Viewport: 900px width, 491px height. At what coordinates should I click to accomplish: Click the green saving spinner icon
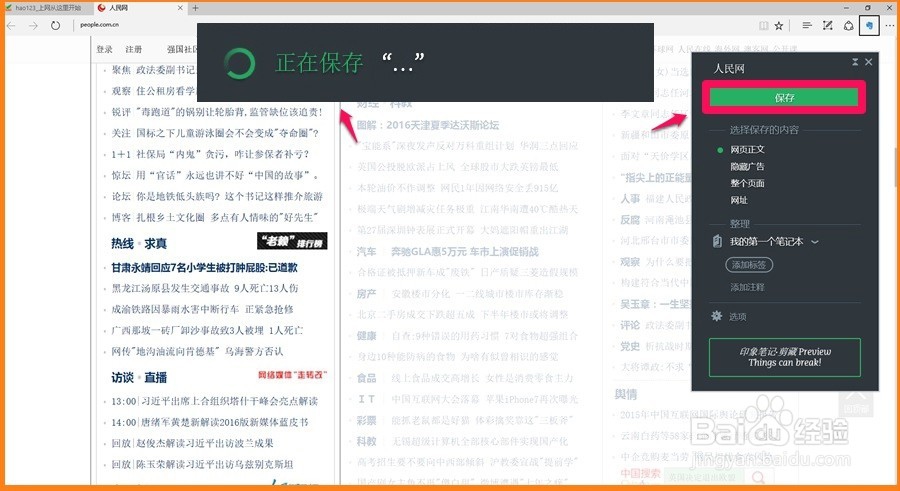(239, 63)
